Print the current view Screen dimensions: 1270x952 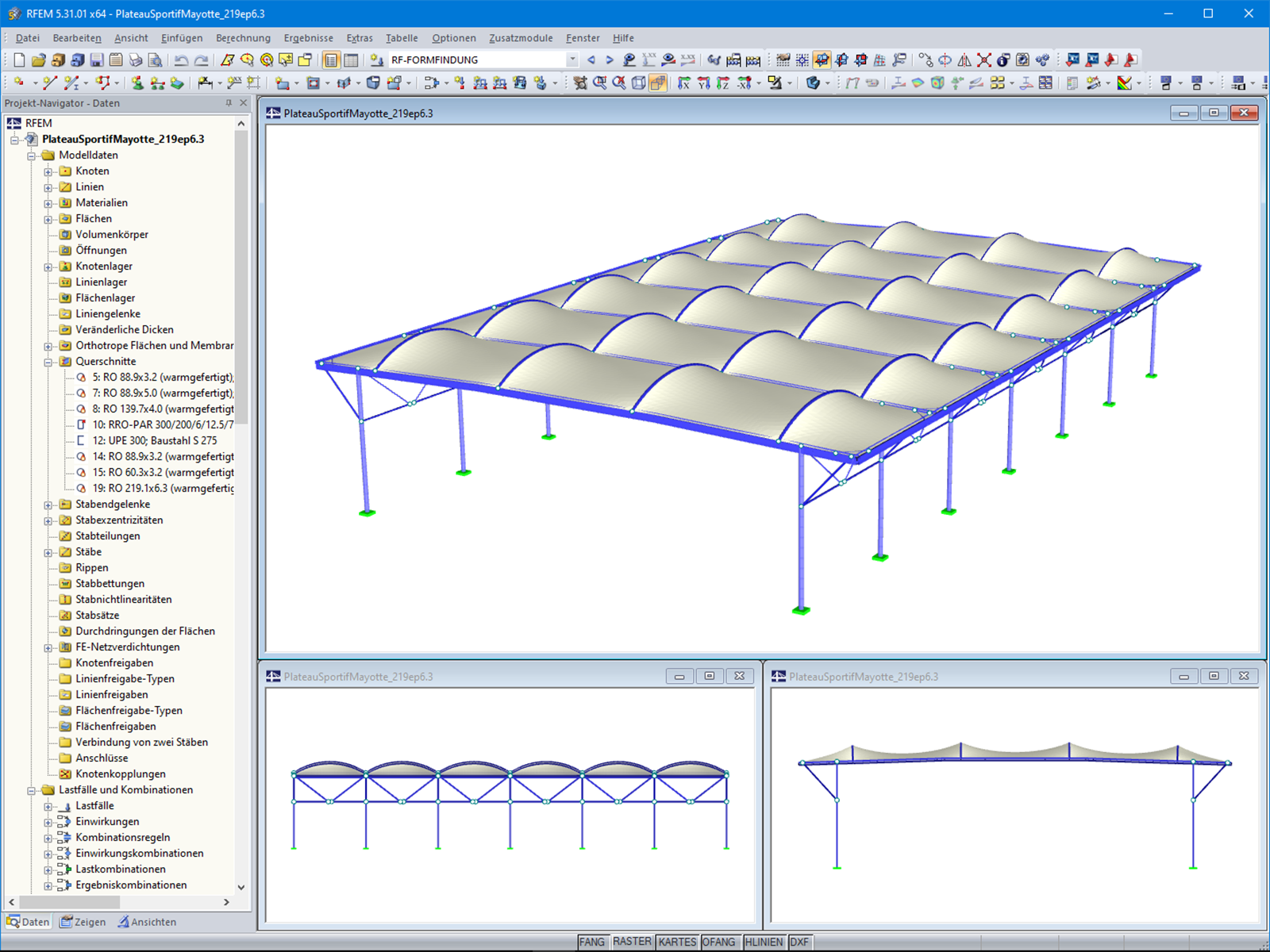pyautogui.click(x=135, y=59)
